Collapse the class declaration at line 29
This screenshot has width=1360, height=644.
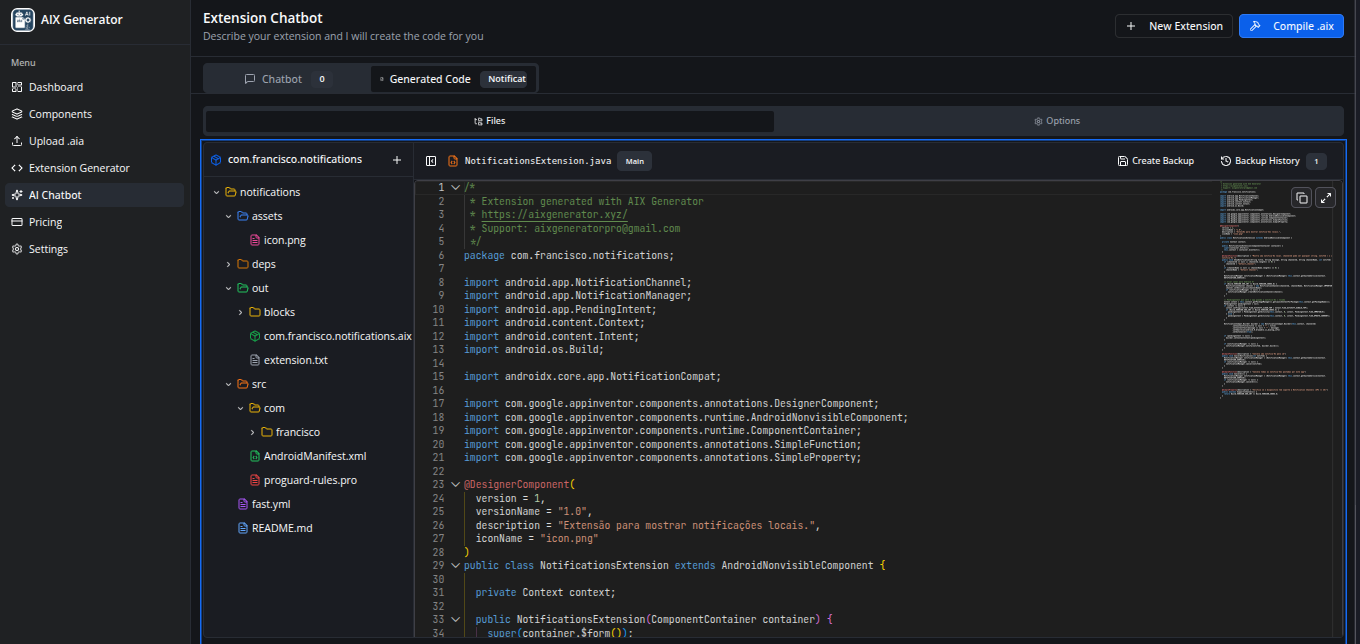(456, 566)
